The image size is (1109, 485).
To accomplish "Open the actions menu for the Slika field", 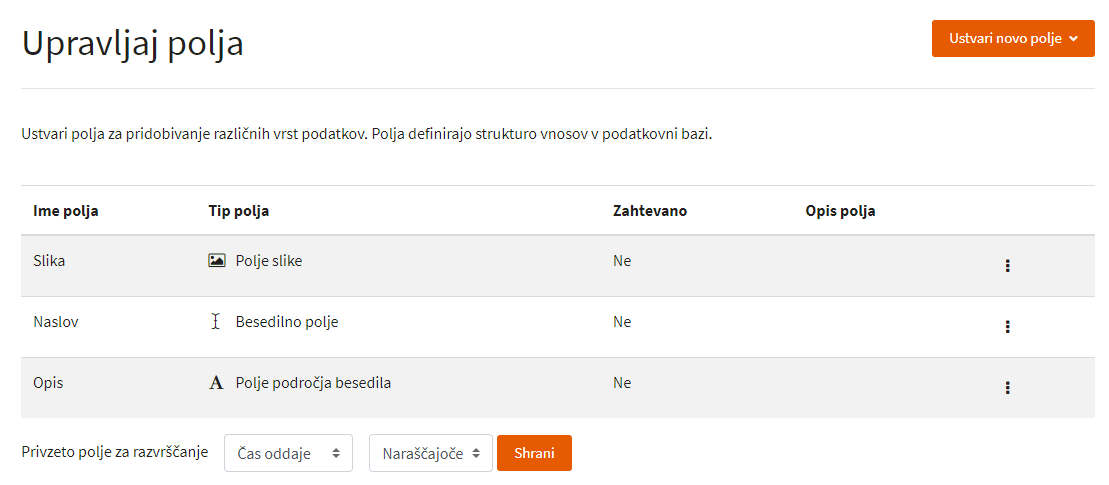I will point(1007,266).
